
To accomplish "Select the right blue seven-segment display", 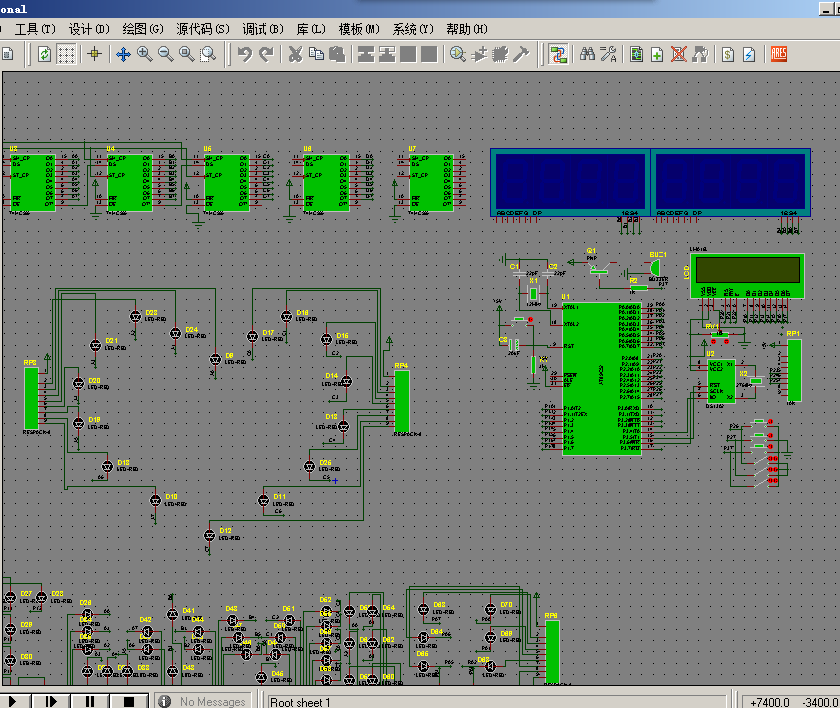I will (x=731, y=182).
